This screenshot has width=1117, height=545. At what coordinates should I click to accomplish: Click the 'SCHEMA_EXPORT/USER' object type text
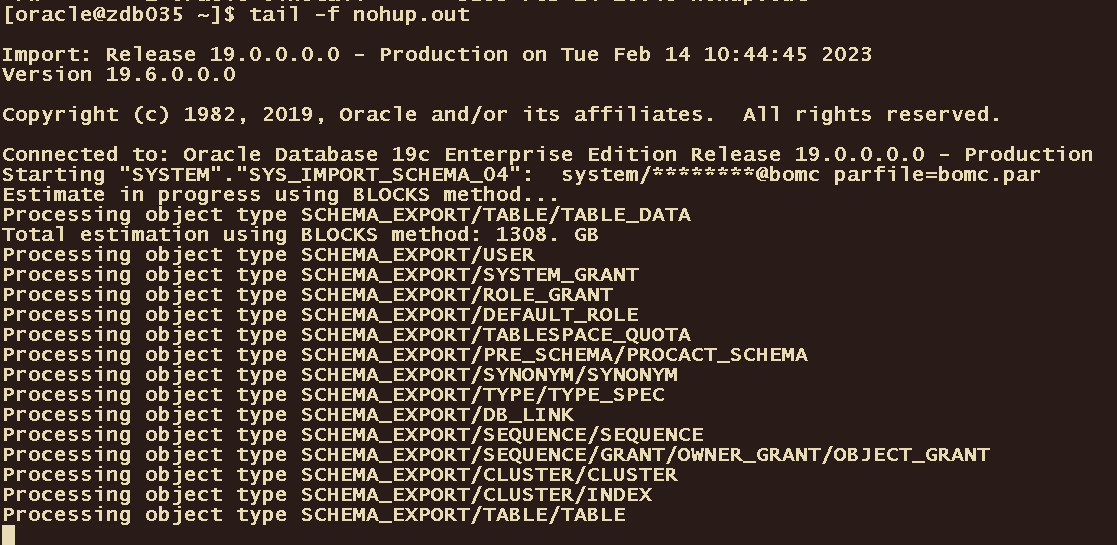[x=417, y=254]
